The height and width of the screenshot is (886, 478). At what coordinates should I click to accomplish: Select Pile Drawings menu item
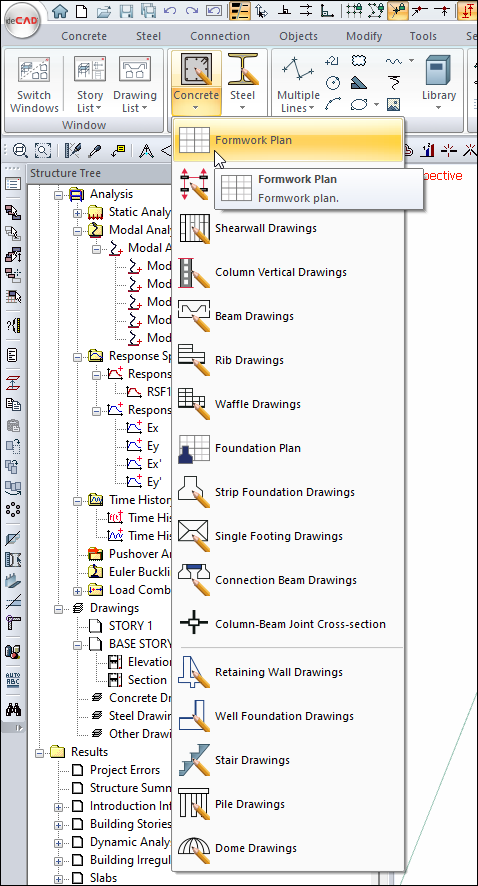[288, 805]
